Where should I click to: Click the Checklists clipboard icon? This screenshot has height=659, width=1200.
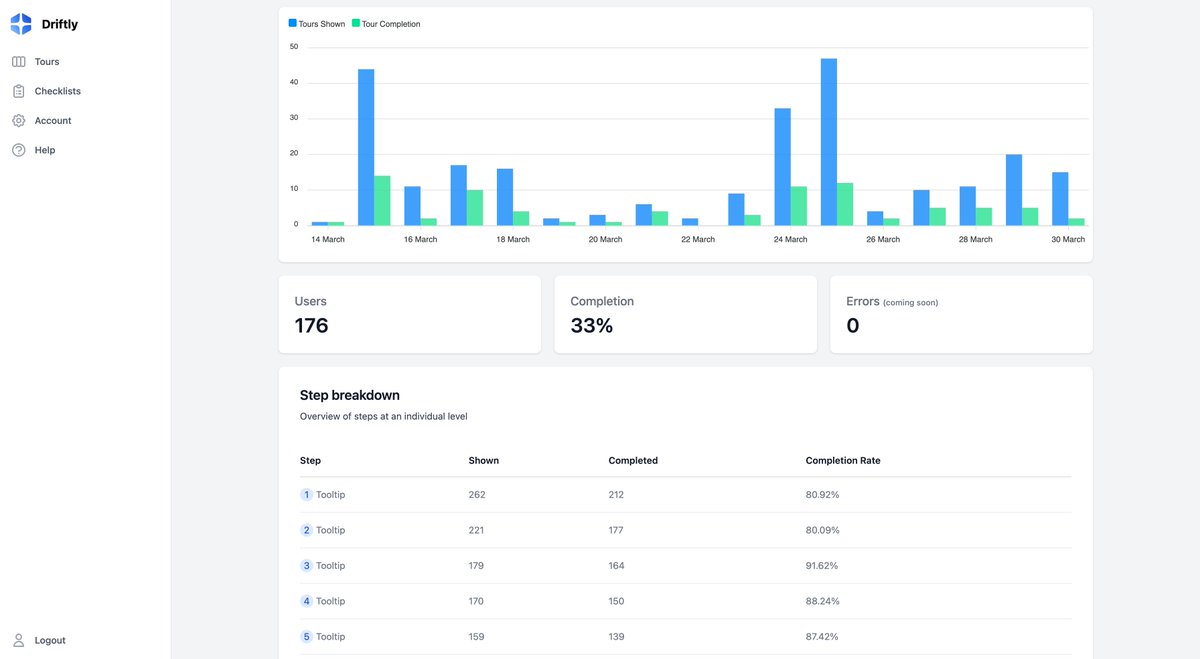pyautogui.click(x=19, y=91)
